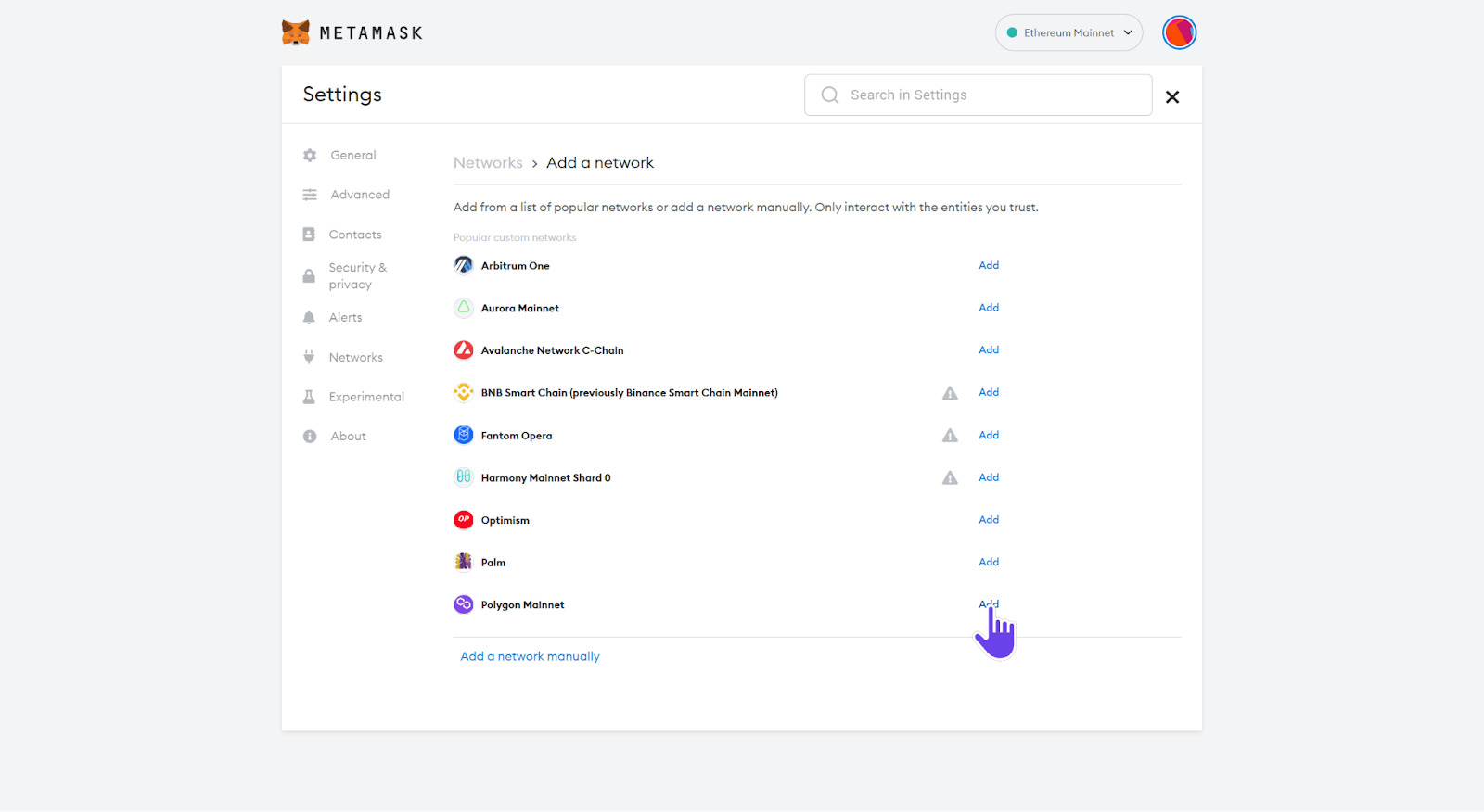The height and width of the screenshot is (812, 1484).
Task: Open the Alerts settings tab
Action: (345, 317)
